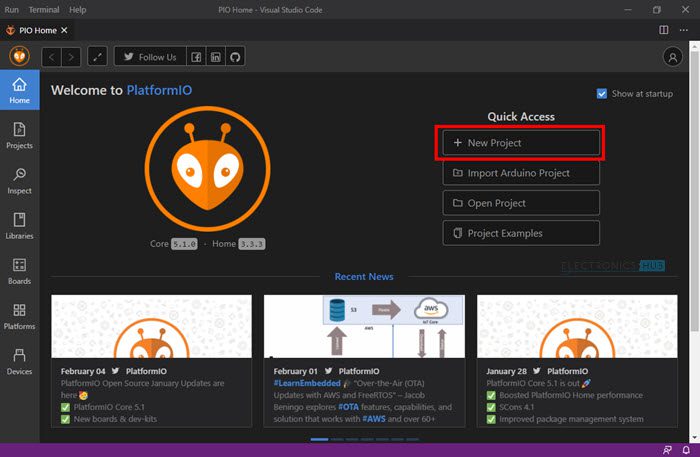Click the PlatformIO link in the welcome heading
Image resolution: width=700 pixels, height=457 pixels.
pos(159,90)
